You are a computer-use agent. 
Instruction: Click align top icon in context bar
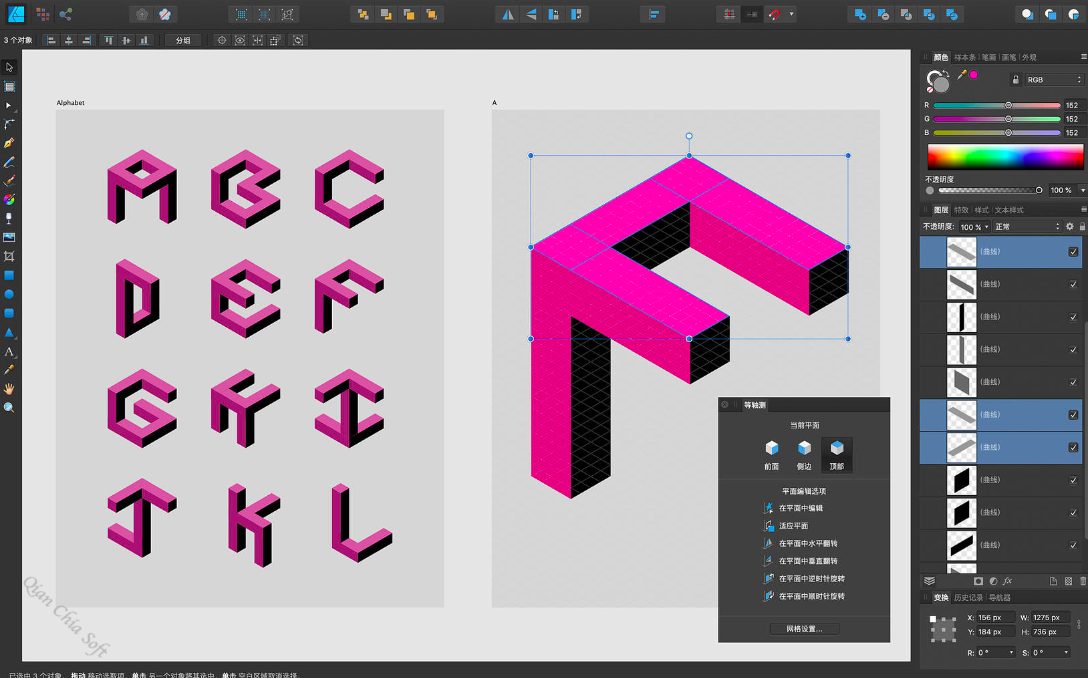tap(108, 40)
